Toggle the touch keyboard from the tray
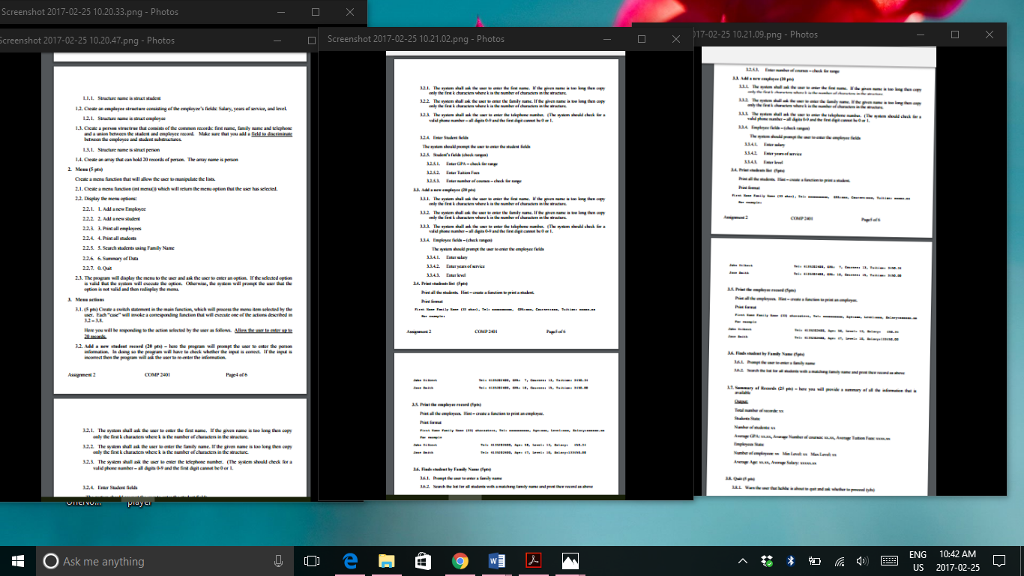 [x=890, y=561]
